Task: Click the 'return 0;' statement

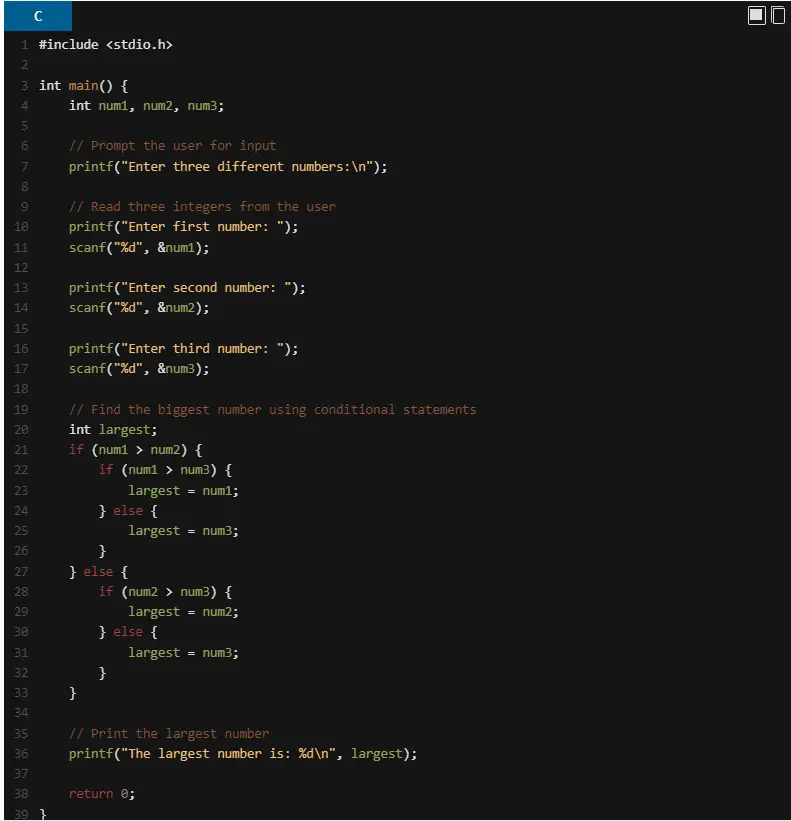Action: pos(102,794)
